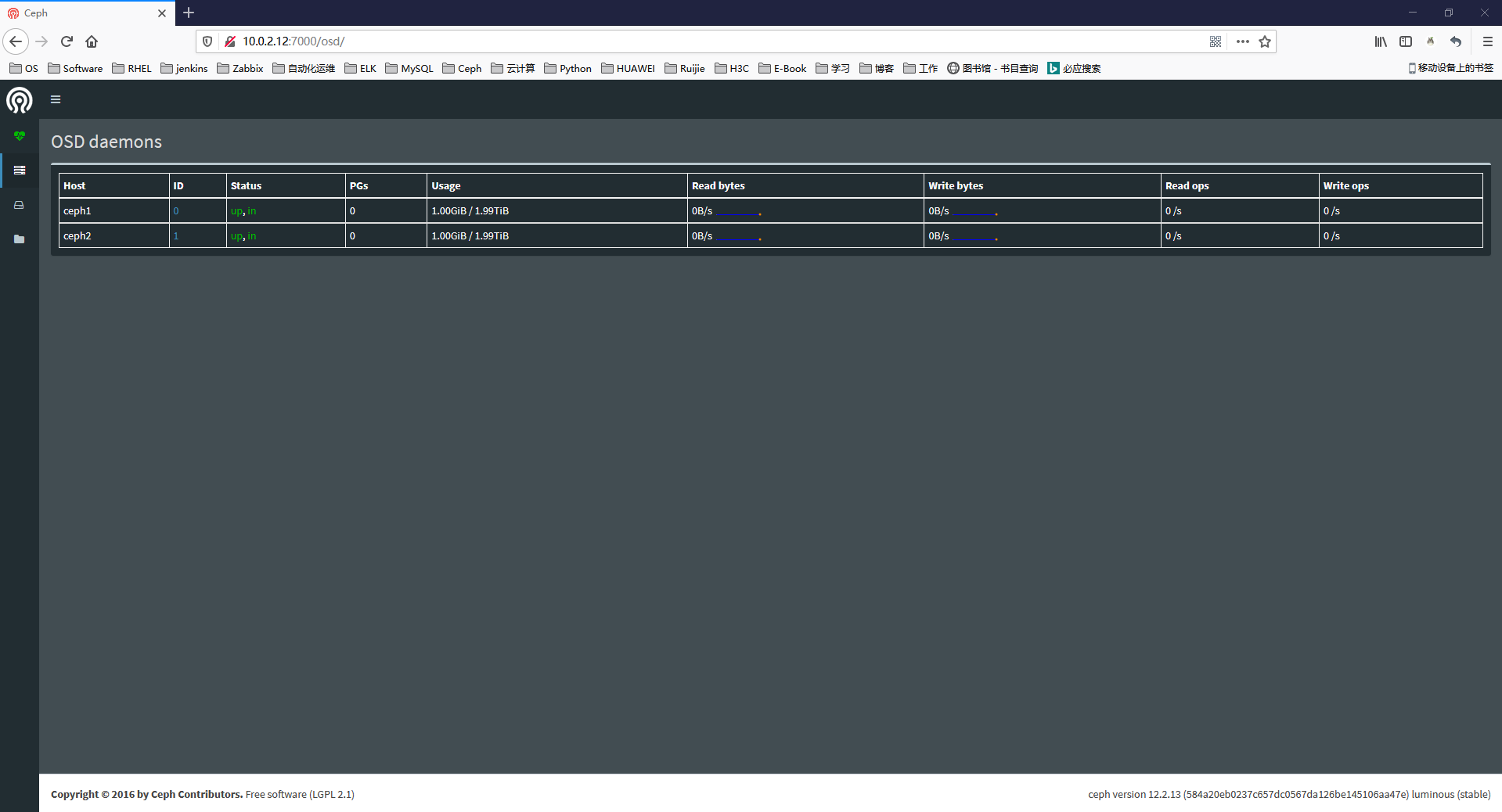Select the servers list sidebar icon

coord(20,171)
